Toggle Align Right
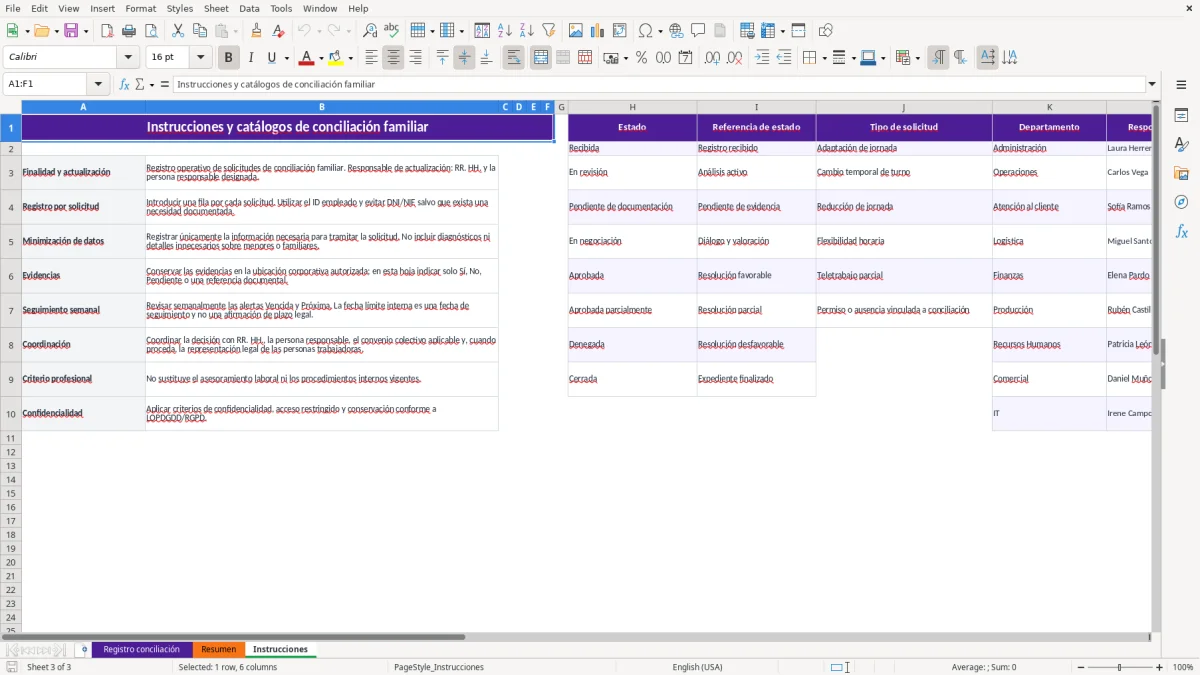 pos(415,58)
